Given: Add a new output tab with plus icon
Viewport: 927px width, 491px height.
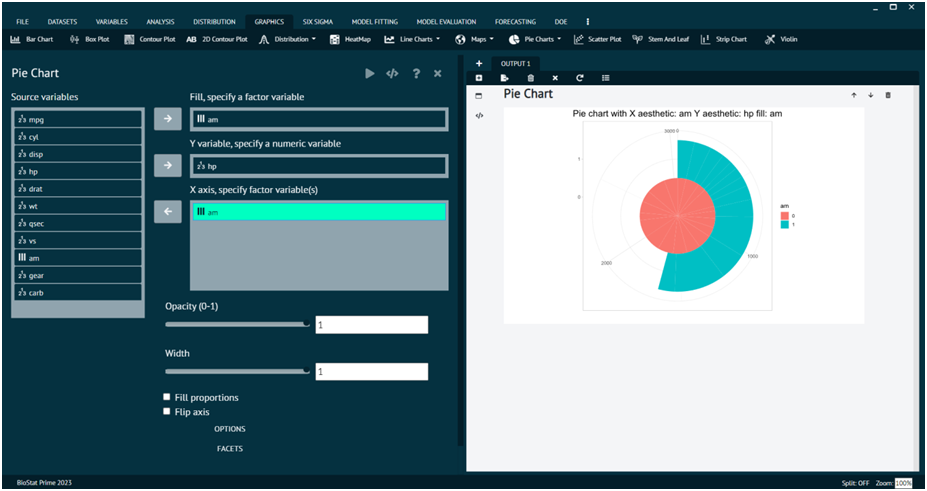Looking at the screenshot, I should (x=479, y=63).
